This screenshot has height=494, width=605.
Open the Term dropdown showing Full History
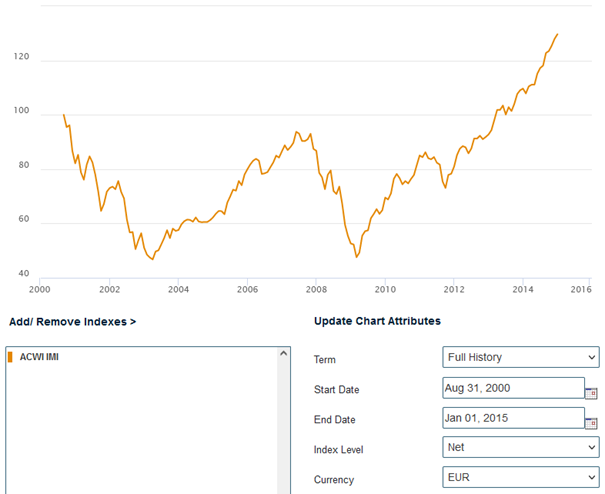tap(521, 357)
